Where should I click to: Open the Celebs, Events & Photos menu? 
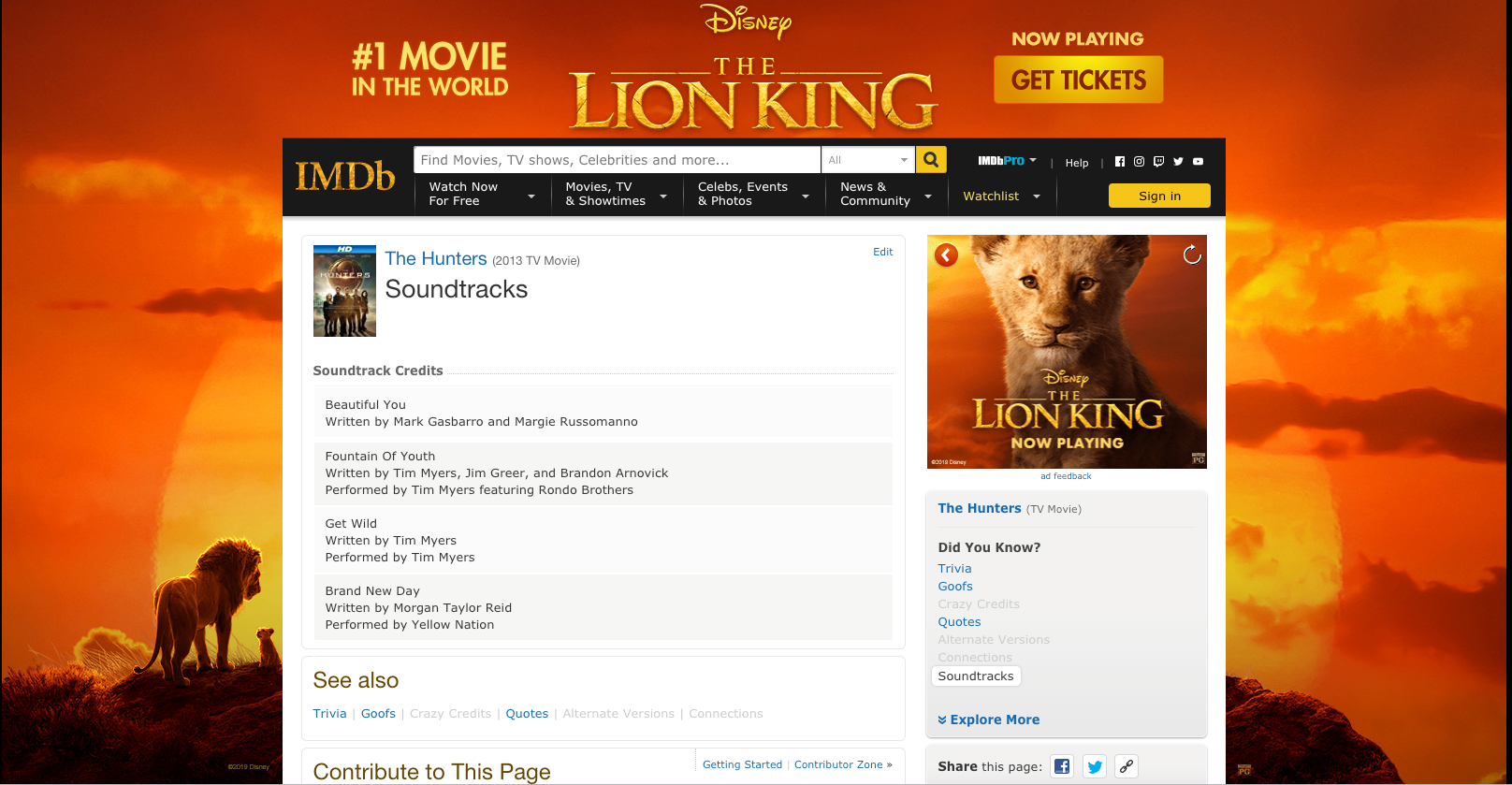752,195
